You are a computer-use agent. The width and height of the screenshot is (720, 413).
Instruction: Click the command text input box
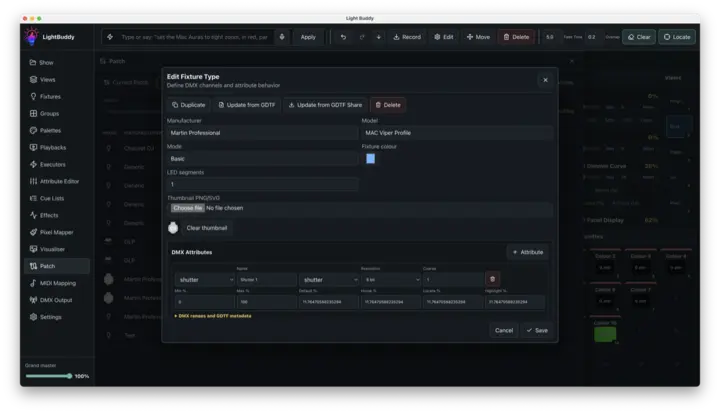[196, 37]
